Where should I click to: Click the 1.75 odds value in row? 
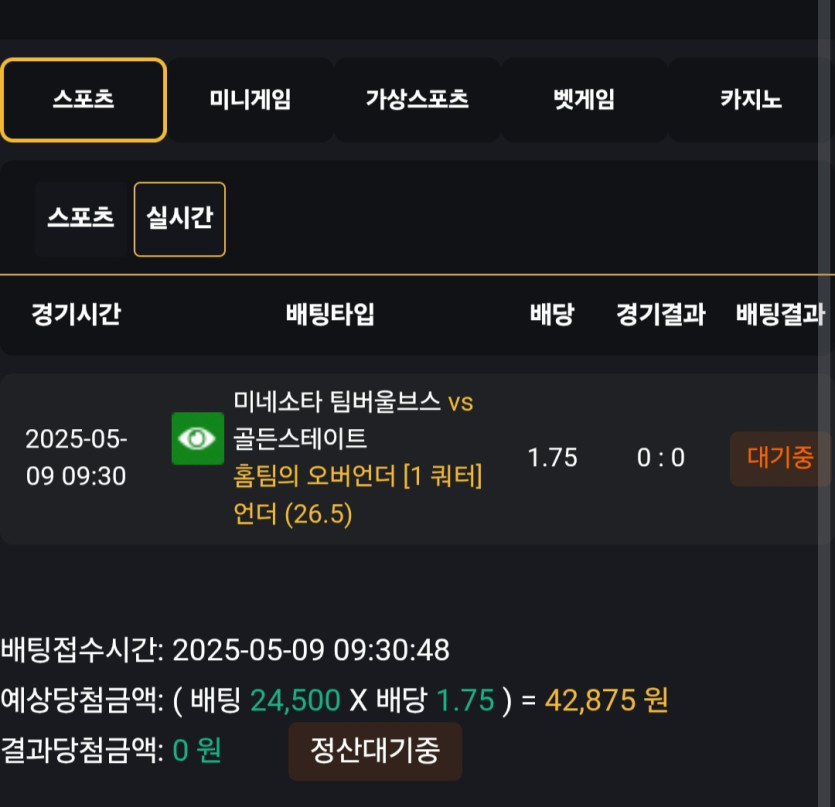point(552,458)
